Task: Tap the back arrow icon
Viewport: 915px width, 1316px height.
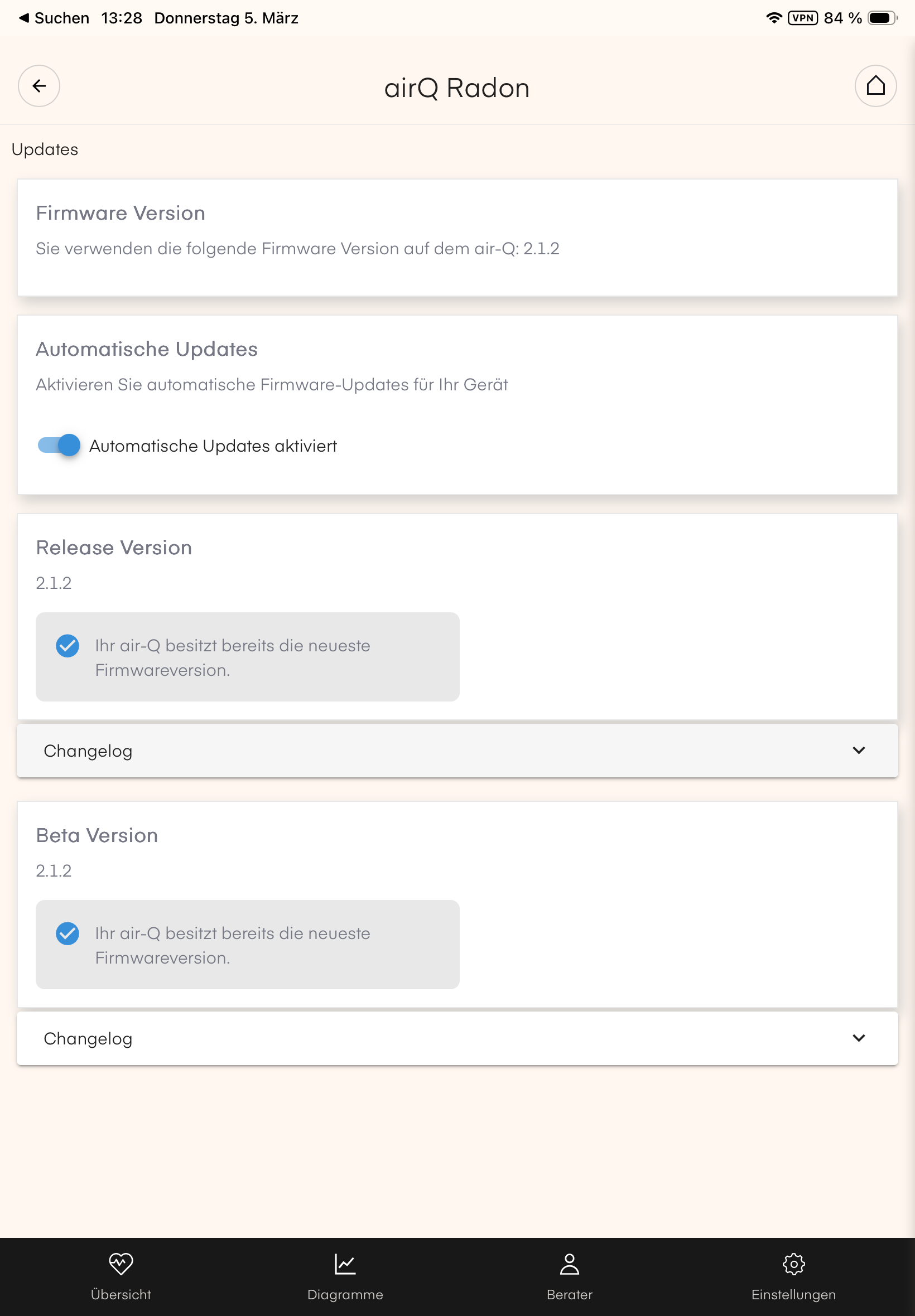Action: pos(39,86)
